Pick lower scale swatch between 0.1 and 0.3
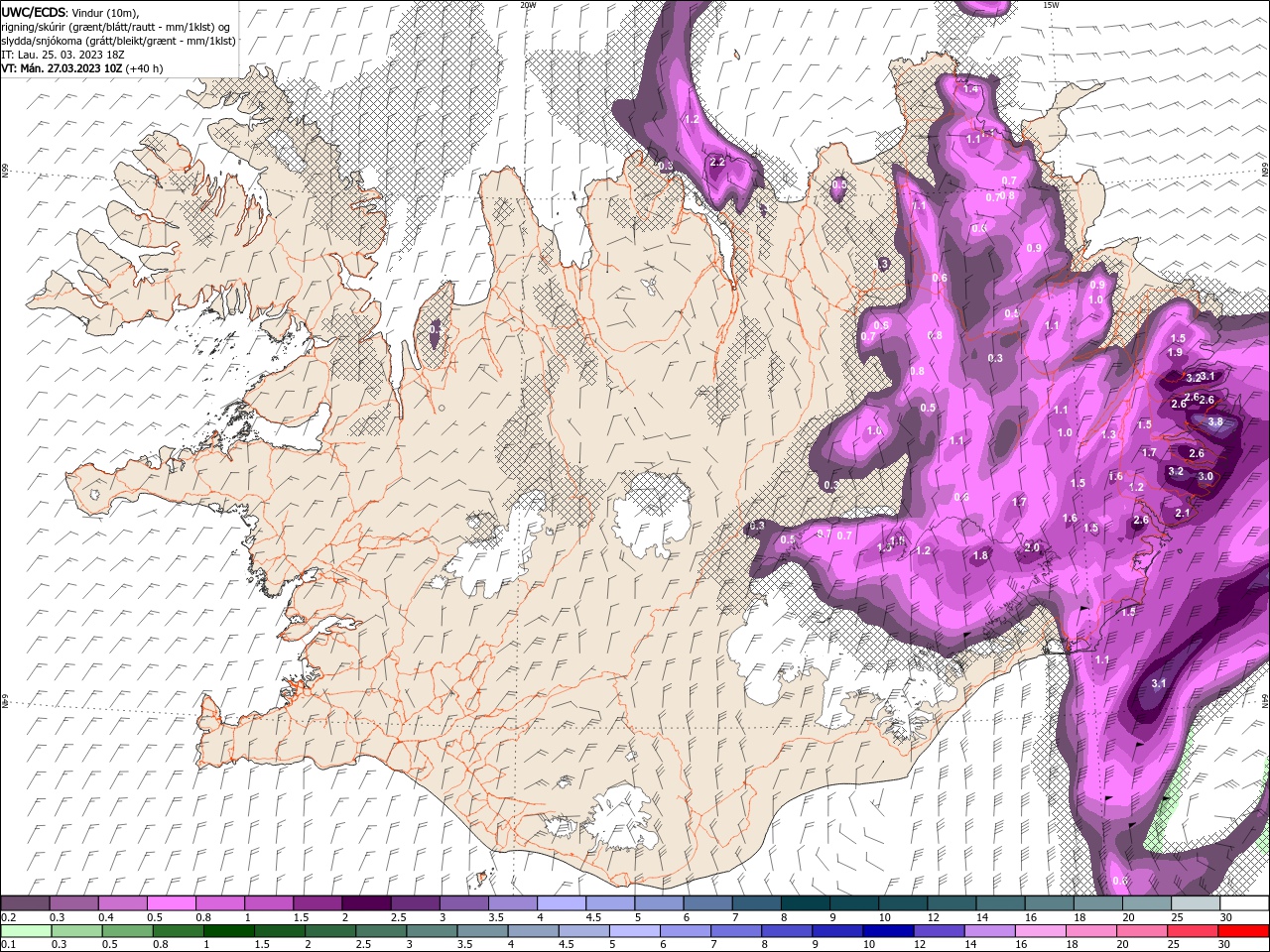 pos(26,930)
